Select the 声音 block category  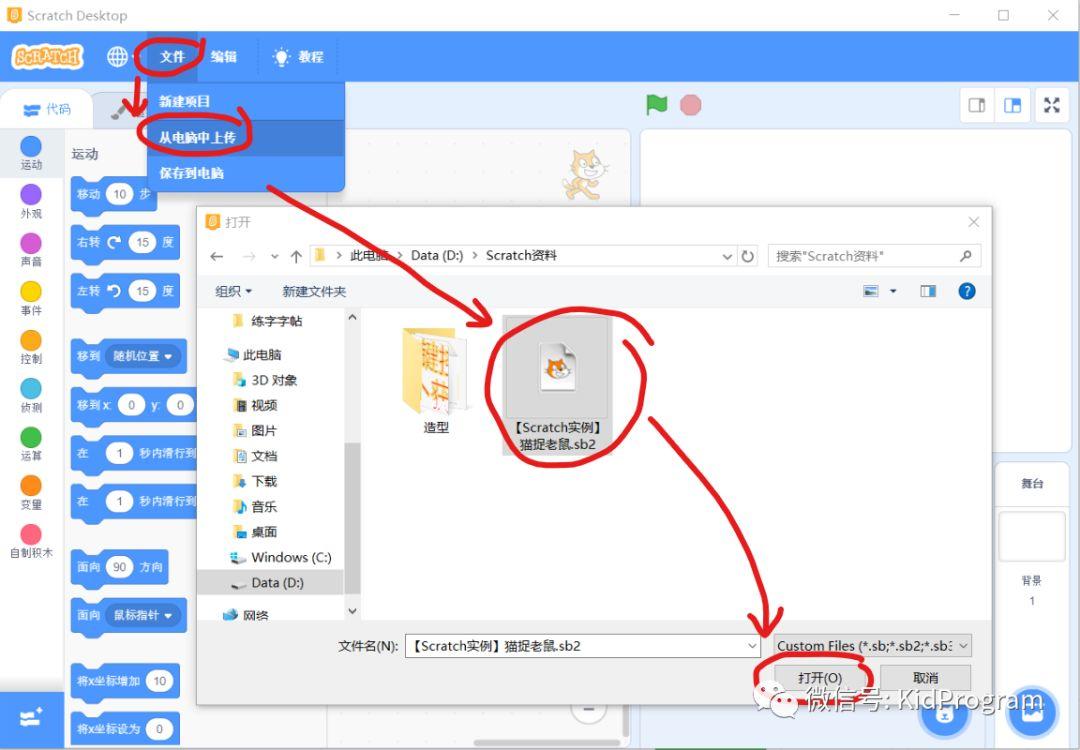click(x=31, y=249)
